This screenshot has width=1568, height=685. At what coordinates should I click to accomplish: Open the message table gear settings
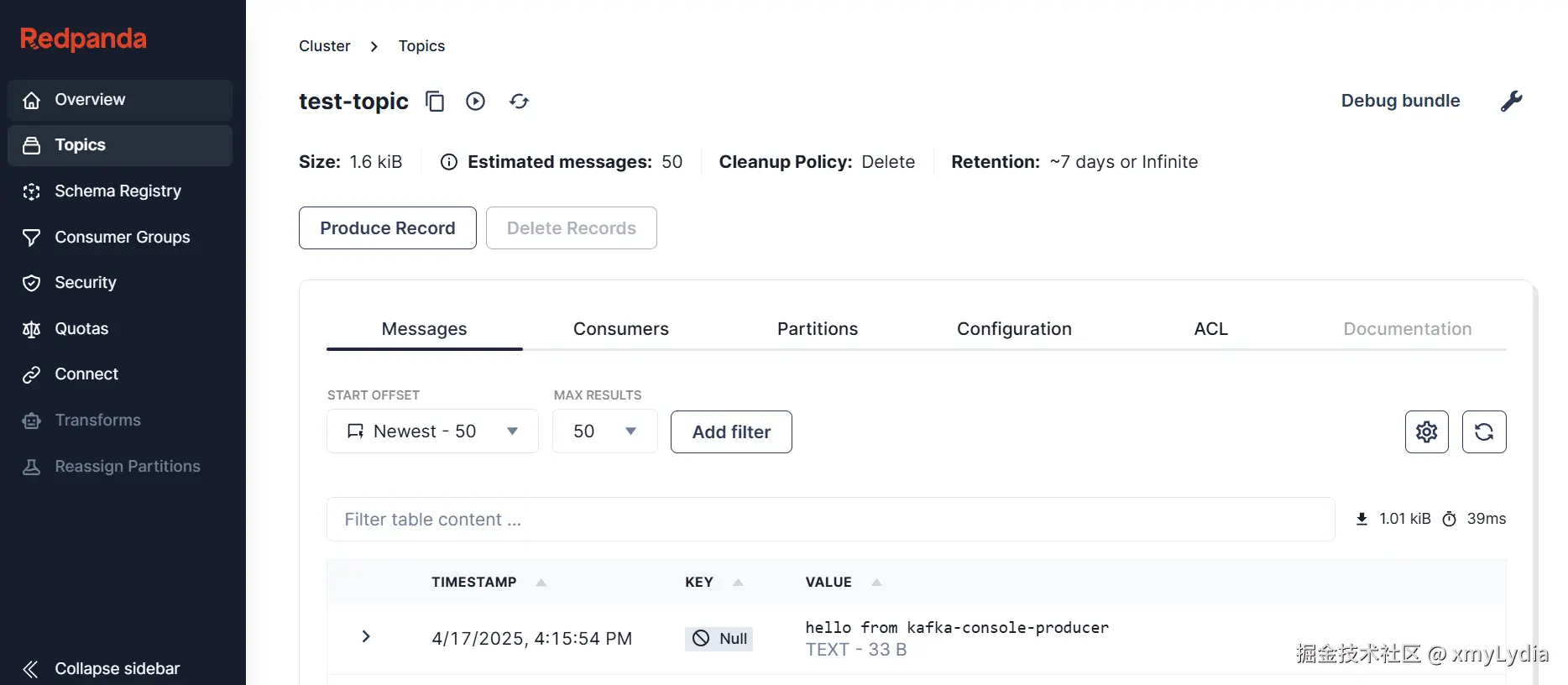coord(1426,431)
